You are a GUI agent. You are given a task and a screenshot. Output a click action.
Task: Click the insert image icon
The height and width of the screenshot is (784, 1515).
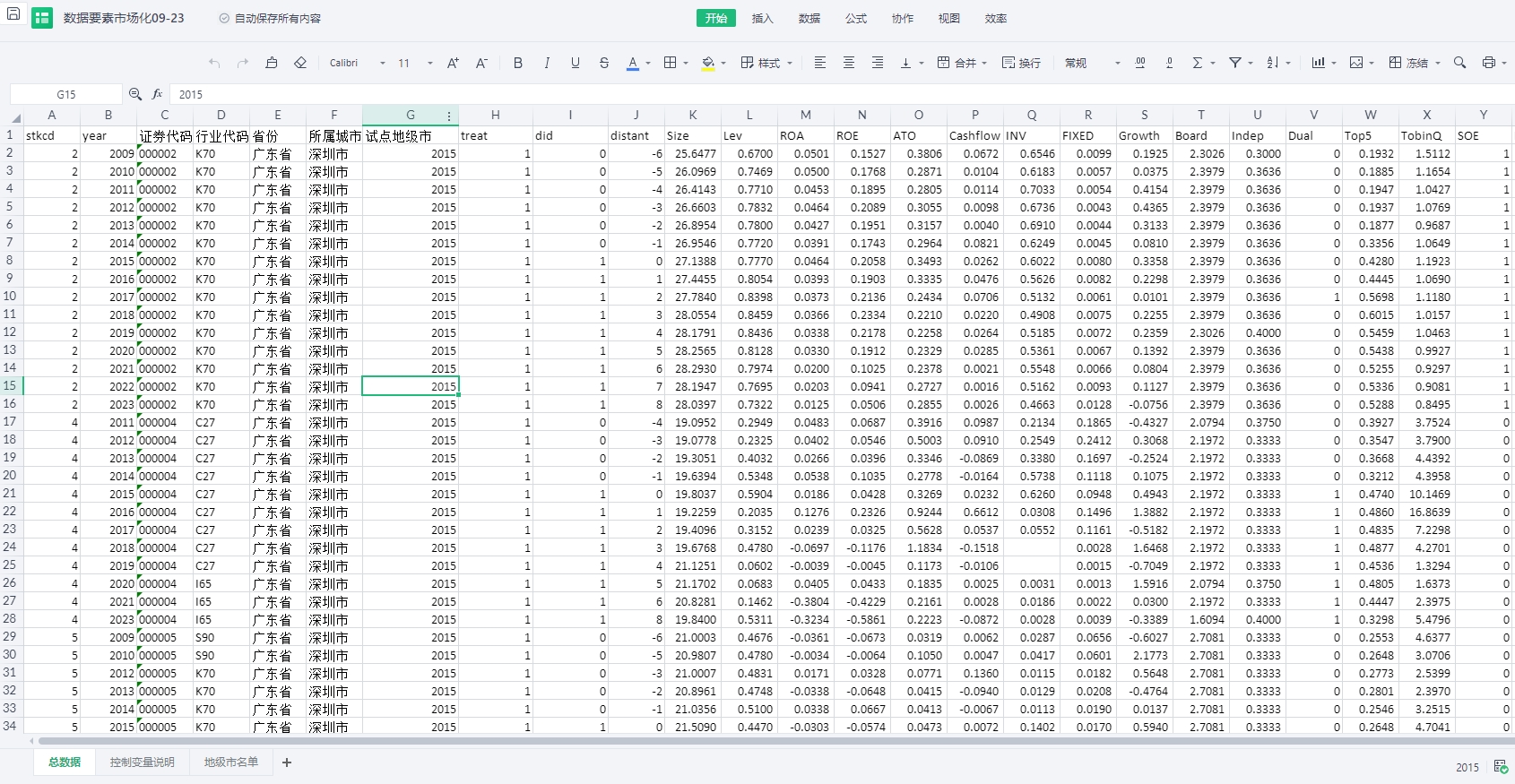coord(1356,63)
